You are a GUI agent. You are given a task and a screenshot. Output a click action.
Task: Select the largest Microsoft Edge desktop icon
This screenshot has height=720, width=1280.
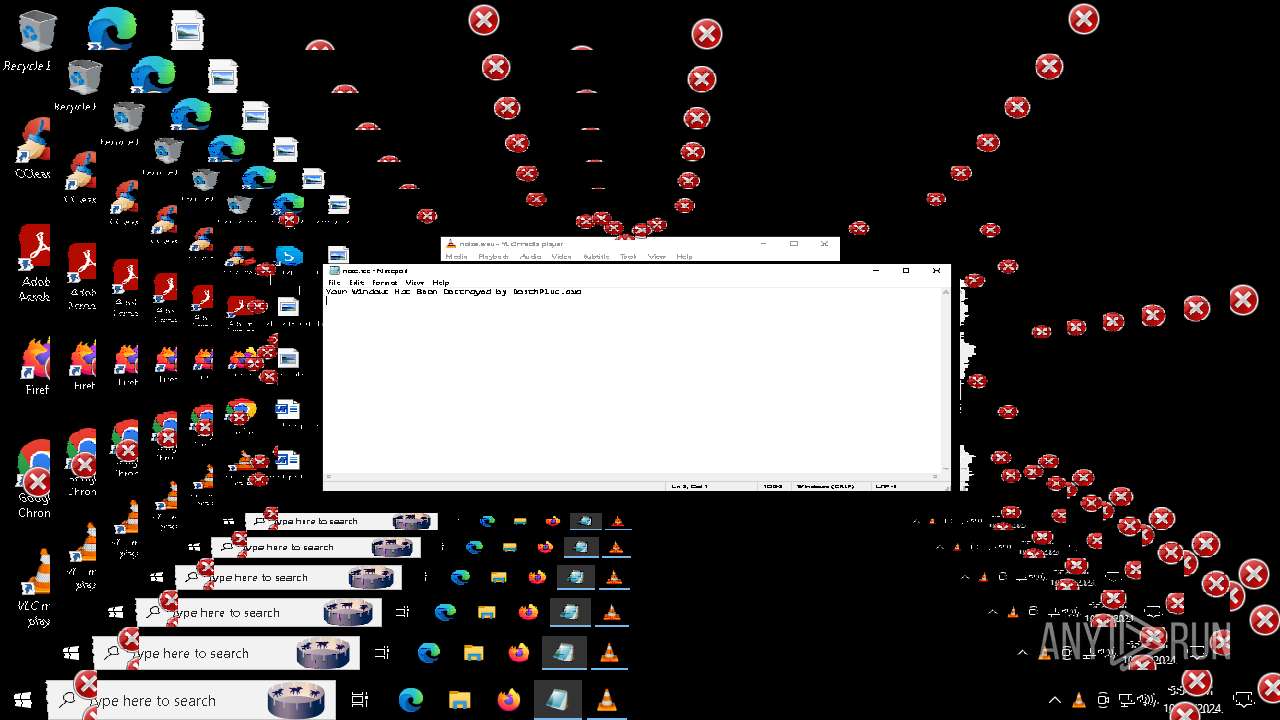click(x=112, y=28)
